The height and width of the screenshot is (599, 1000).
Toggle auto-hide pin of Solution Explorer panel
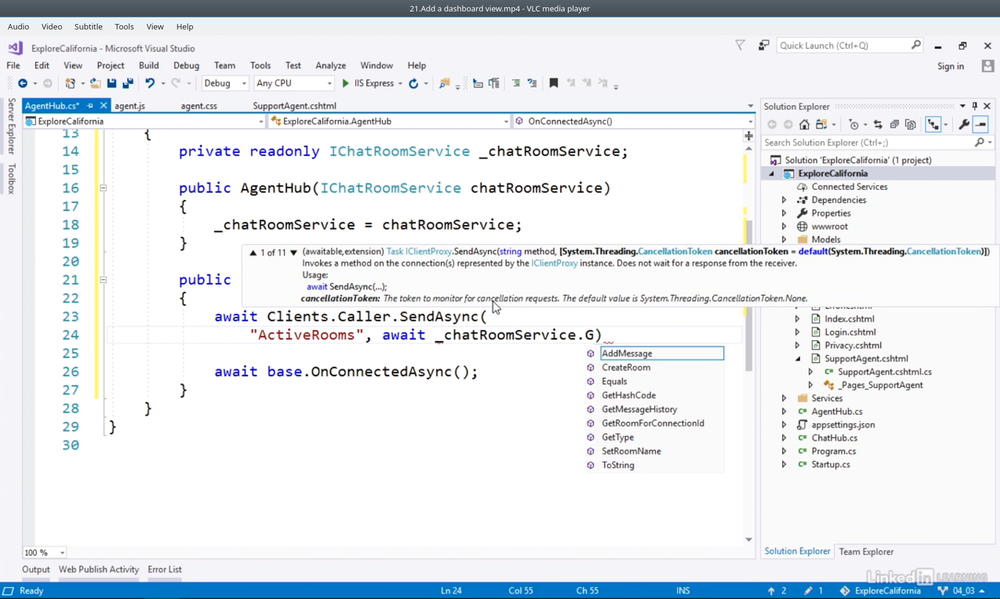click(x=974, y=107)
